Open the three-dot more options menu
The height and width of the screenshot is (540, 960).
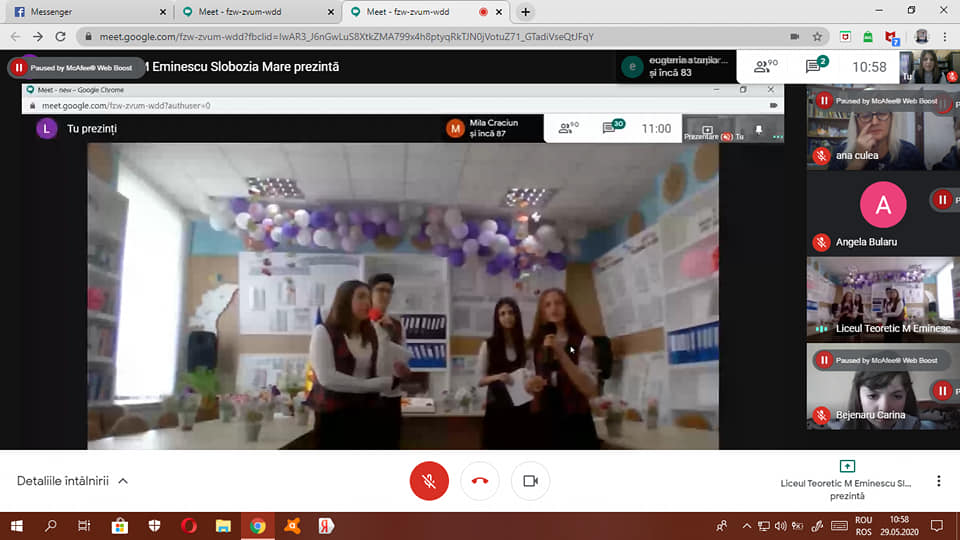click(x=939, y=481)
